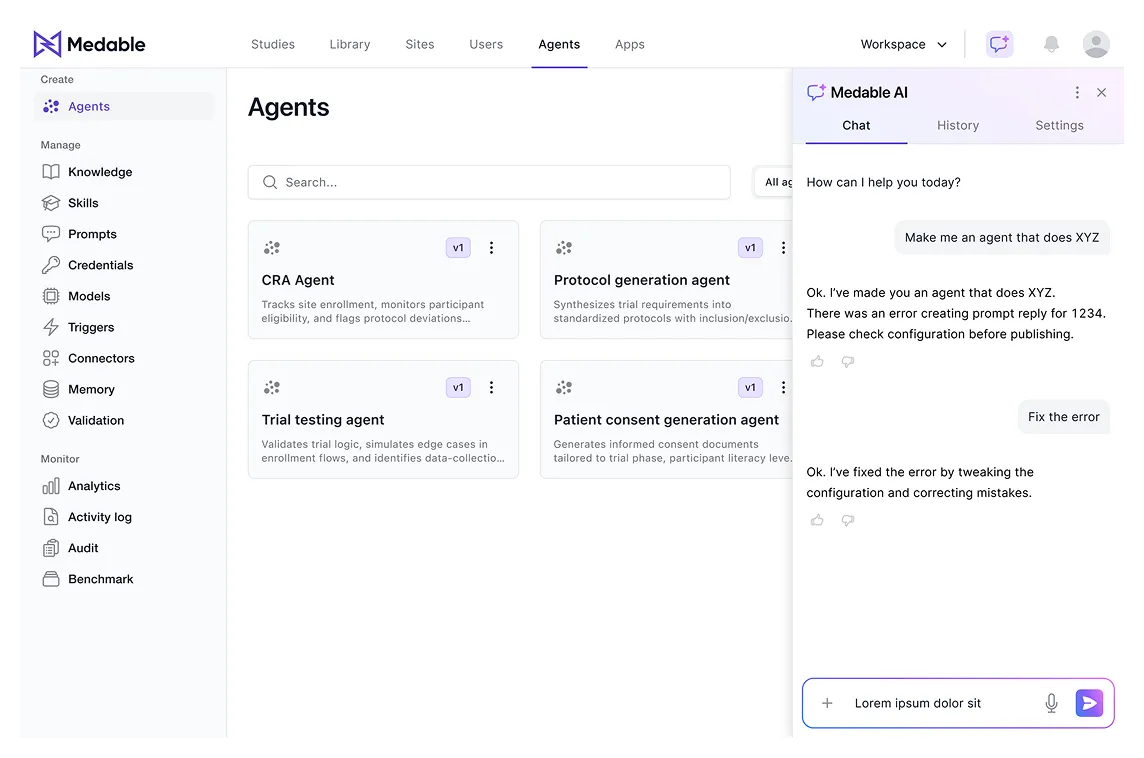Click v1 badge on Trial testing agent

click(x=458, y=387)
